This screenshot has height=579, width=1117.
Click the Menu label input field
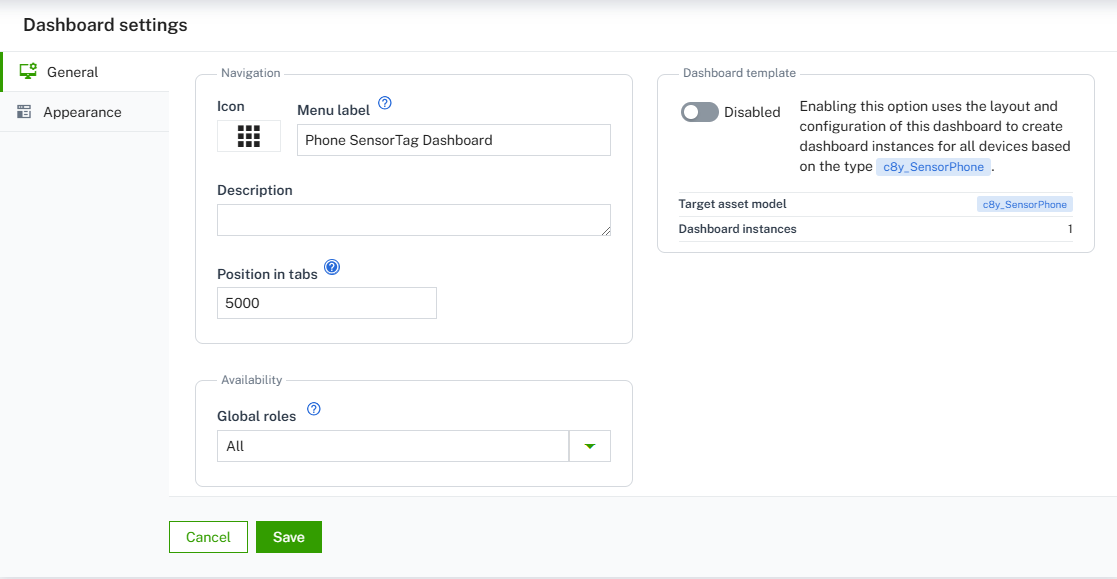tap(453, 140)
